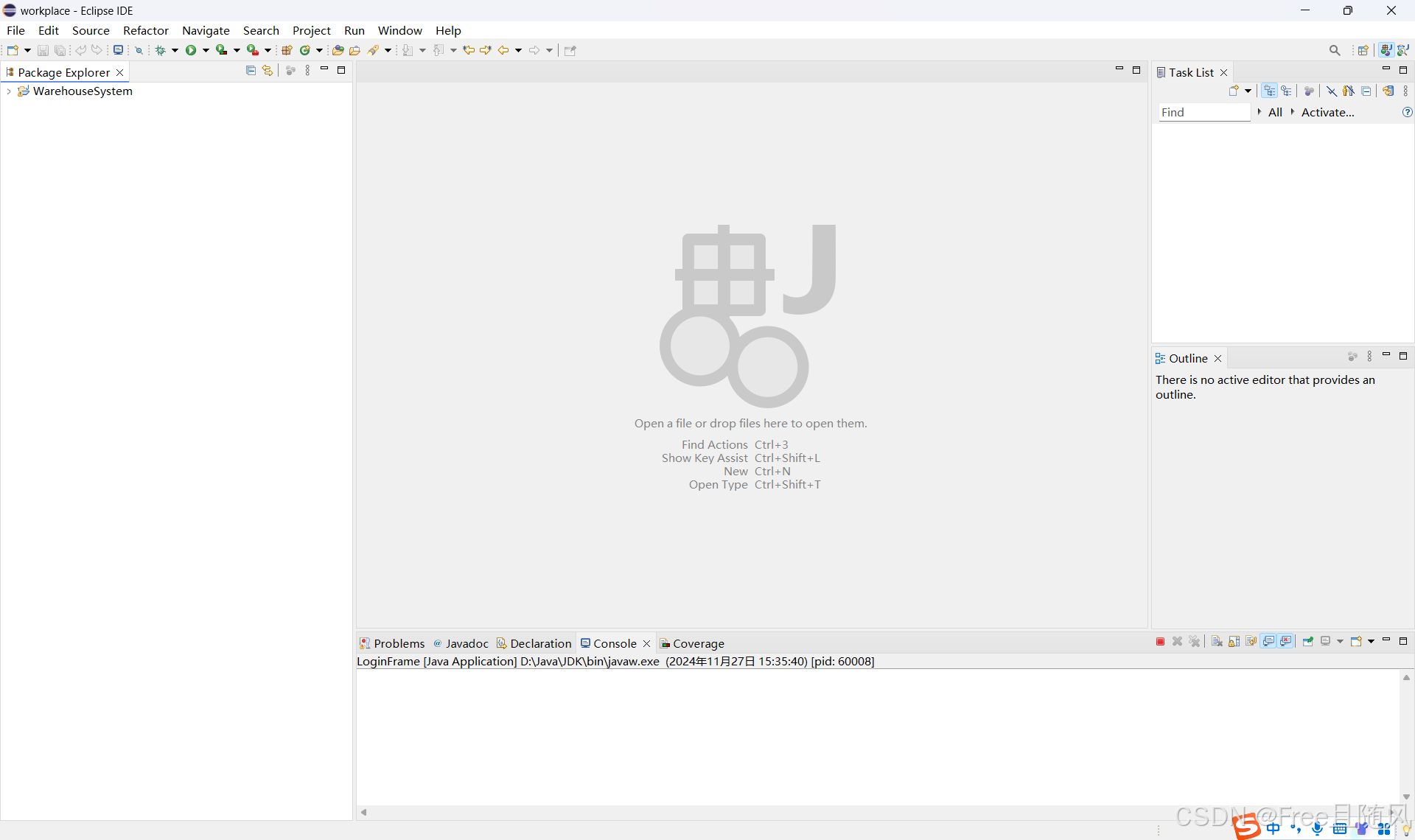
Task: Toggle Link with Editor in Package Explorer
Action: (268, 70)
